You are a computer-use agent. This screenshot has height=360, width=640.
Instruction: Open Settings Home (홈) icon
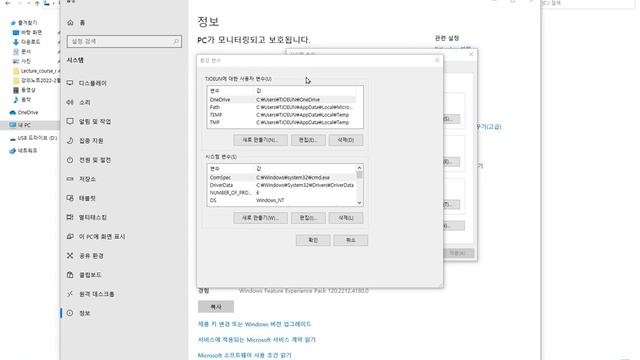pos(70,22)
